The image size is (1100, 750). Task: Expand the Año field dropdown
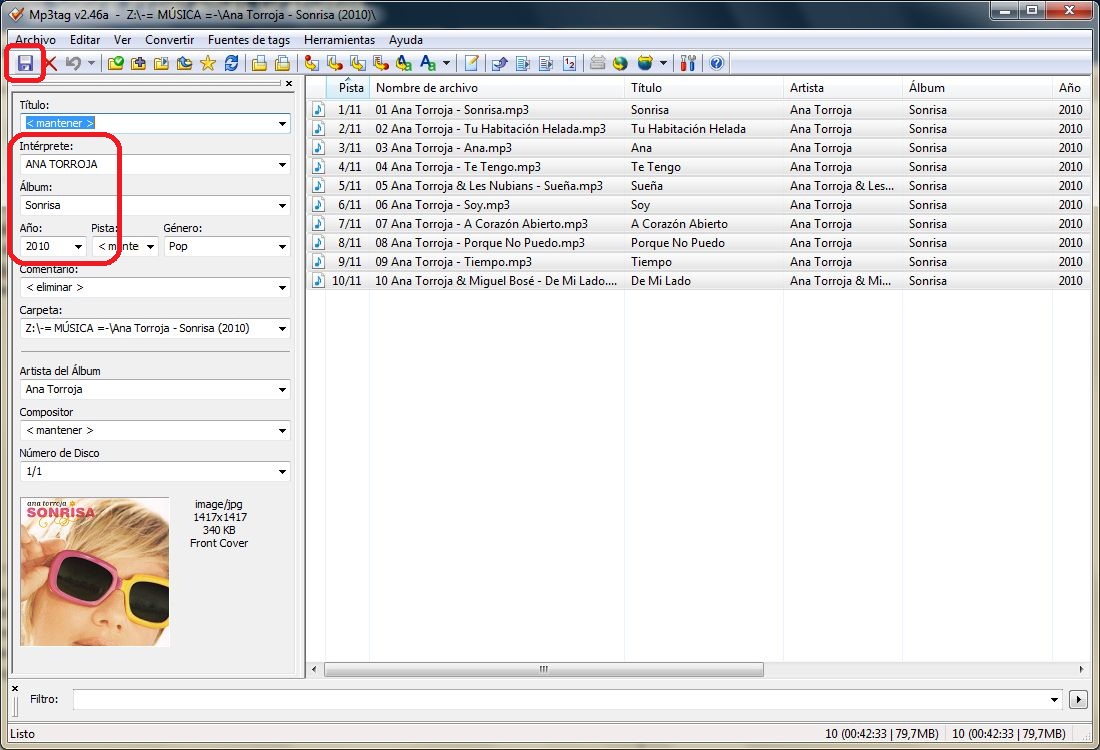click(78, 246)
